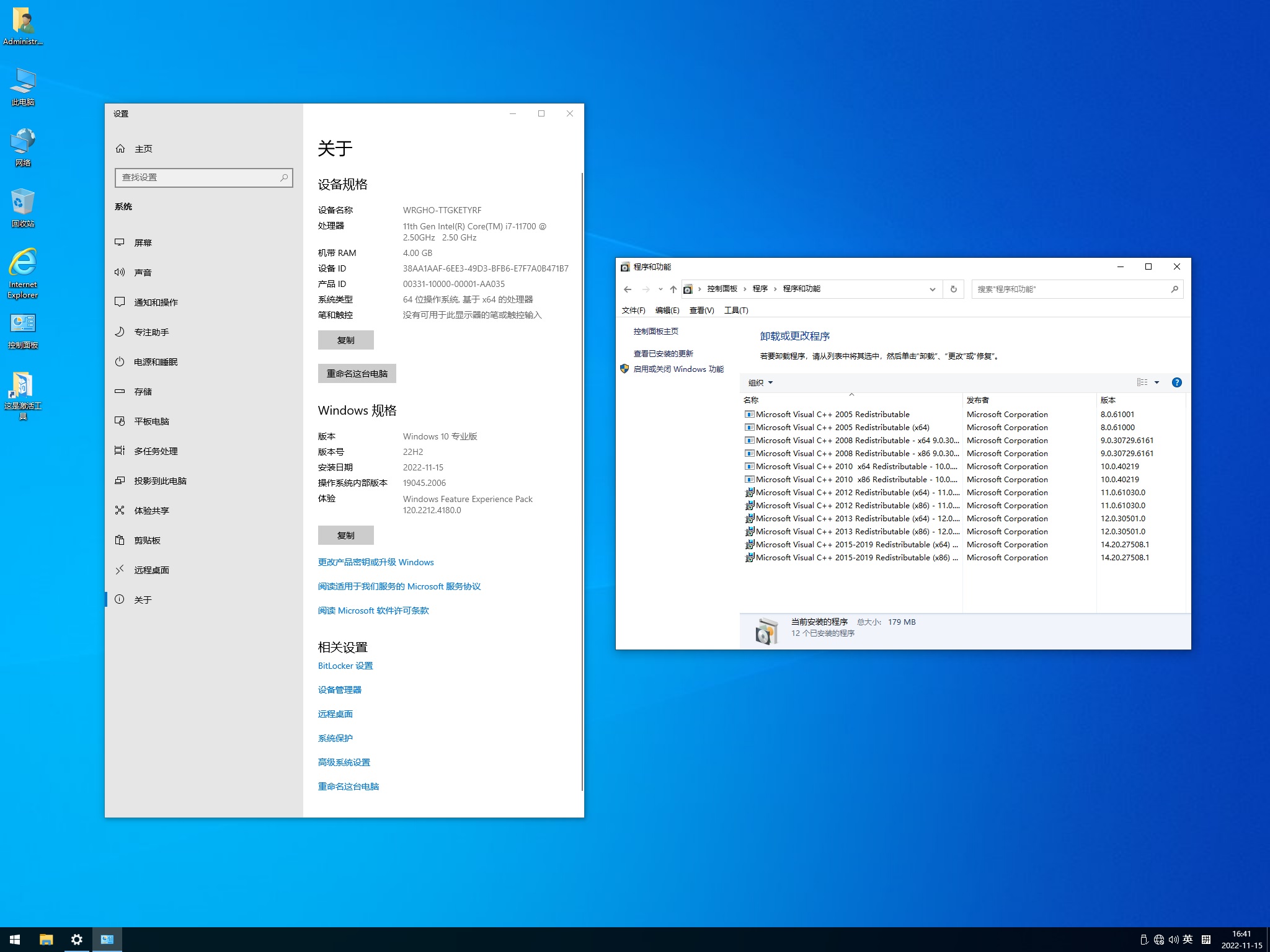Open the Organize (组织) dropdown
This screenshot has height=952, width=1270.
pyautogui.click(x=760, y=382)
